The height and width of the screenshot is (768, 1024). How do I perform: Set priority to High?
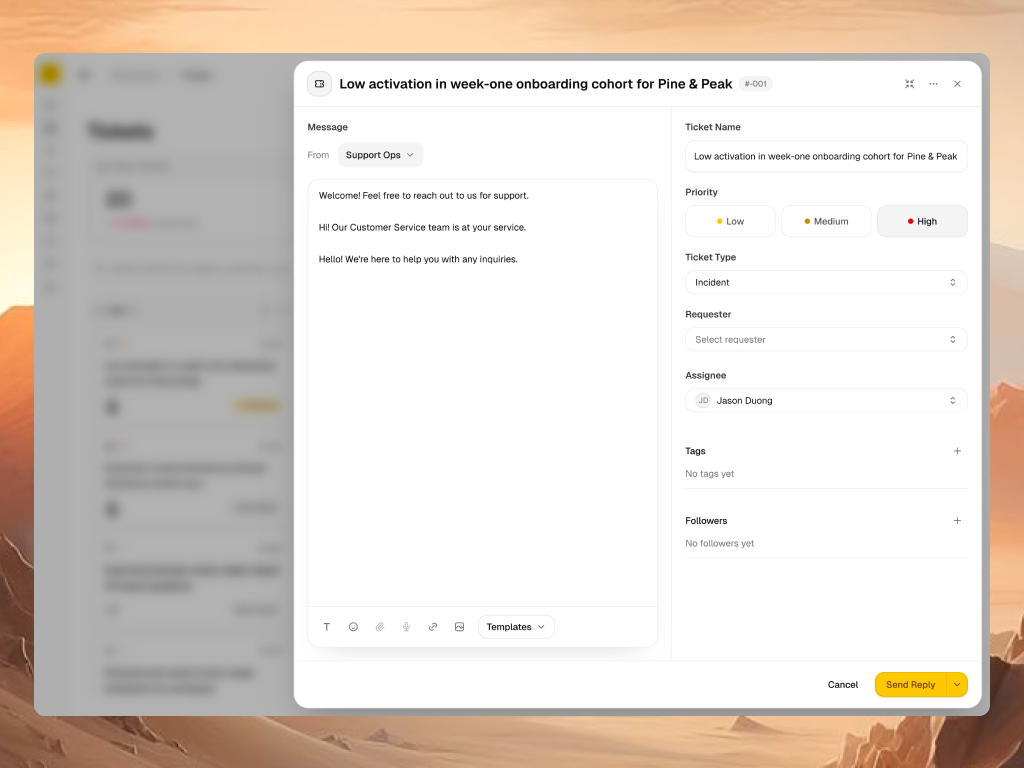[922, 221]
